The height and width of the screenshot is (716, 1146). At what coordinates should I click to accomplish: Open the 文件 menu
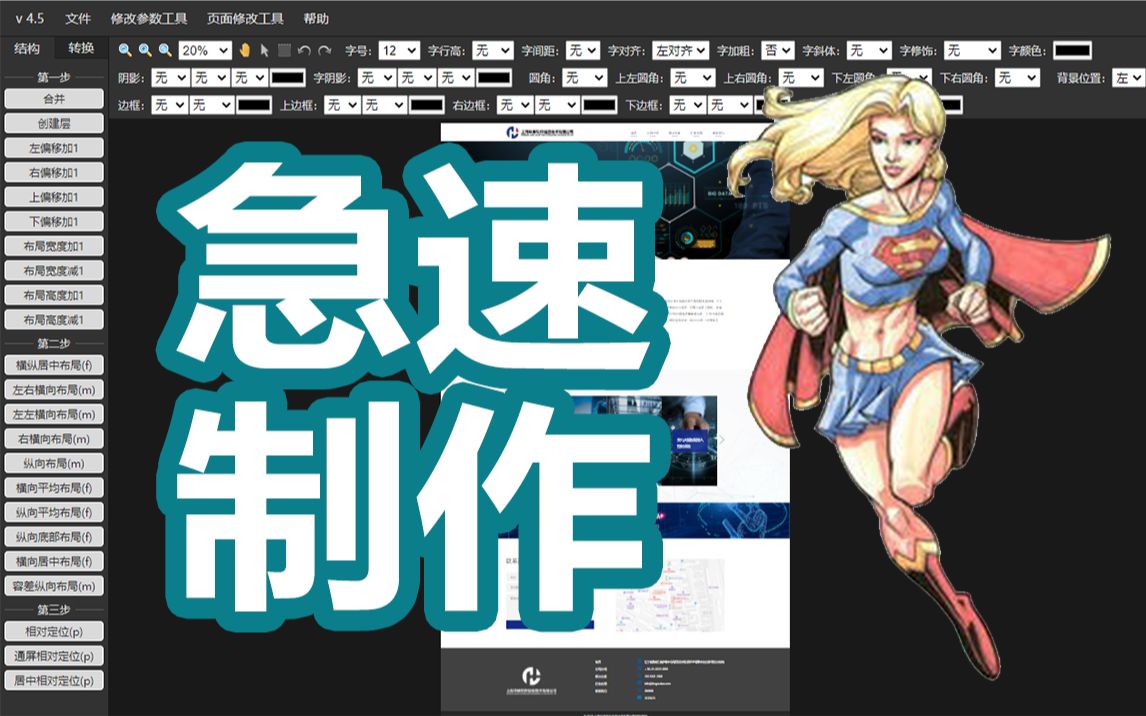(80, 17)
